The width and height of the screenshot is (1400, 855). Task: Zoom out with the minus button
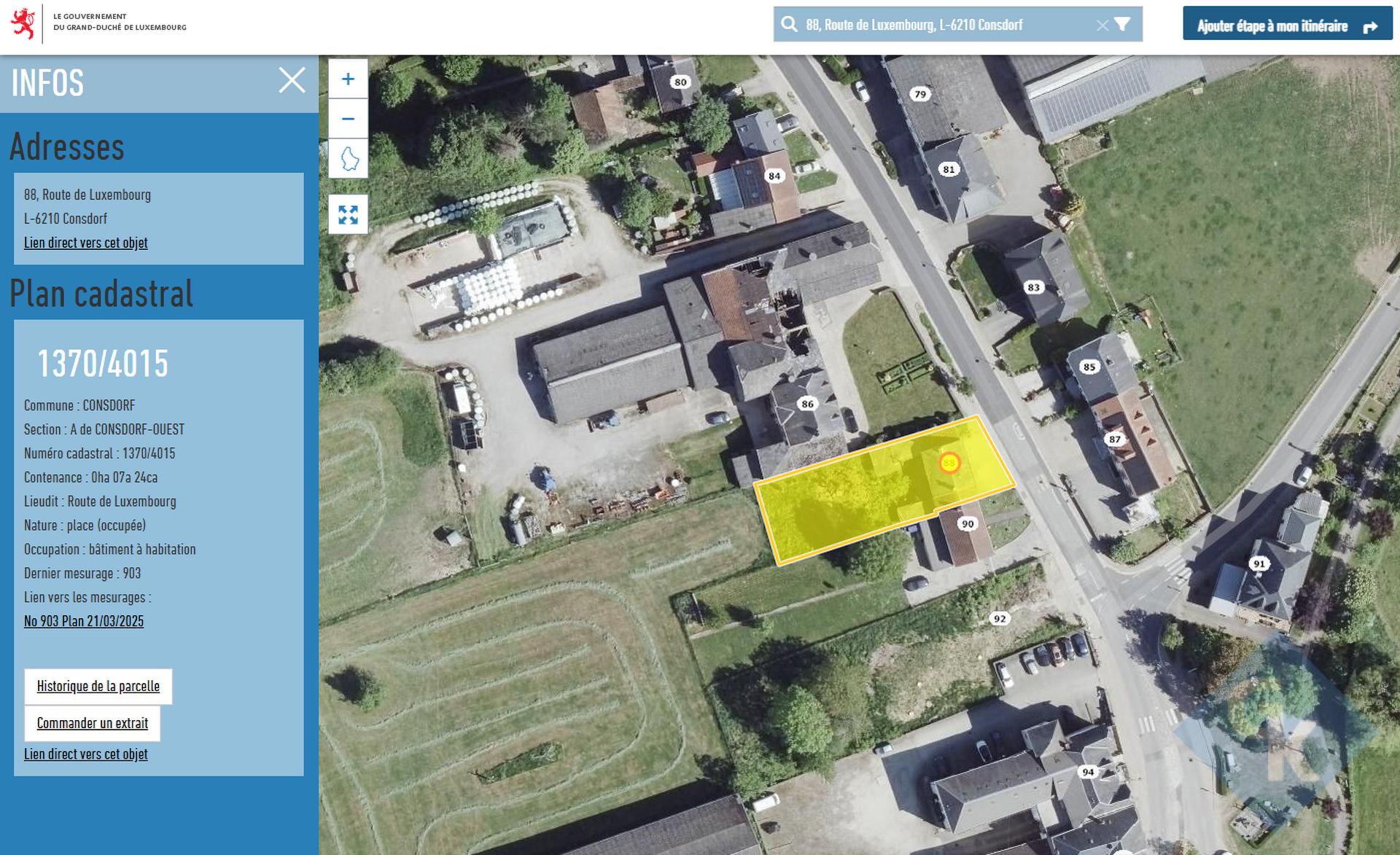coord(348,118)
